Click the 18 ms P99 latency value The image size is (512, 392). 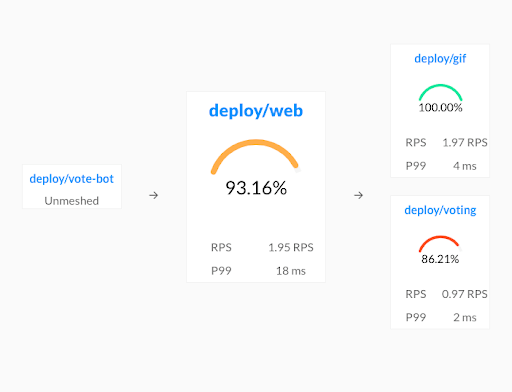coord(291,271)
